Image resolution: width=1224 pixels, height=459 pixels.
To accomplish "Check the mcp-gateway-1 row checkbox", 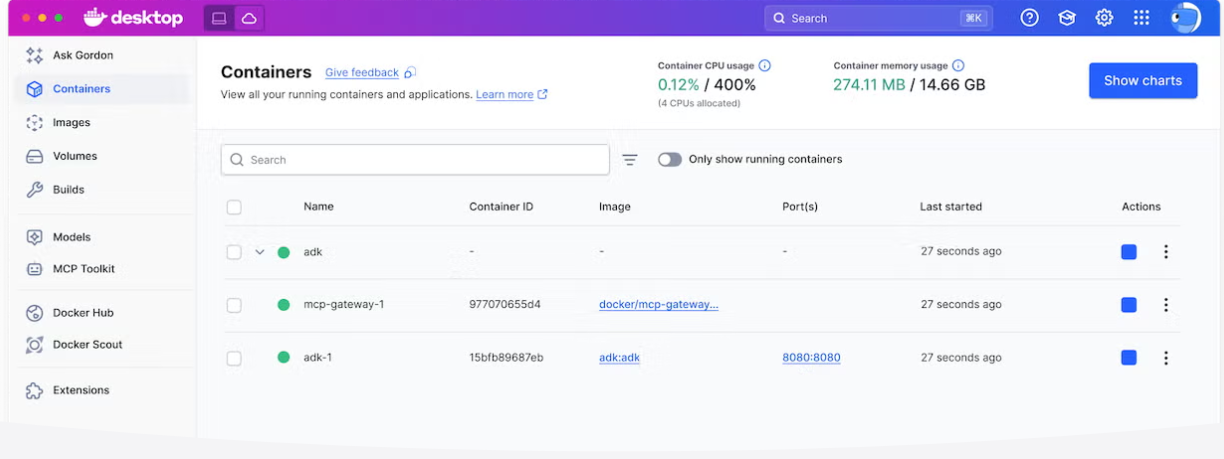I will click(x=234, y=305).
